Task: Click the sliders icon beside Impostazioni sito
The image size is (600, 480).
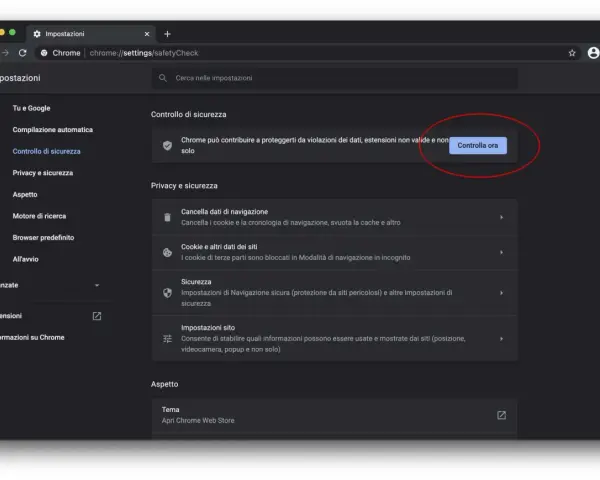Action: click(x=167, y=339)
